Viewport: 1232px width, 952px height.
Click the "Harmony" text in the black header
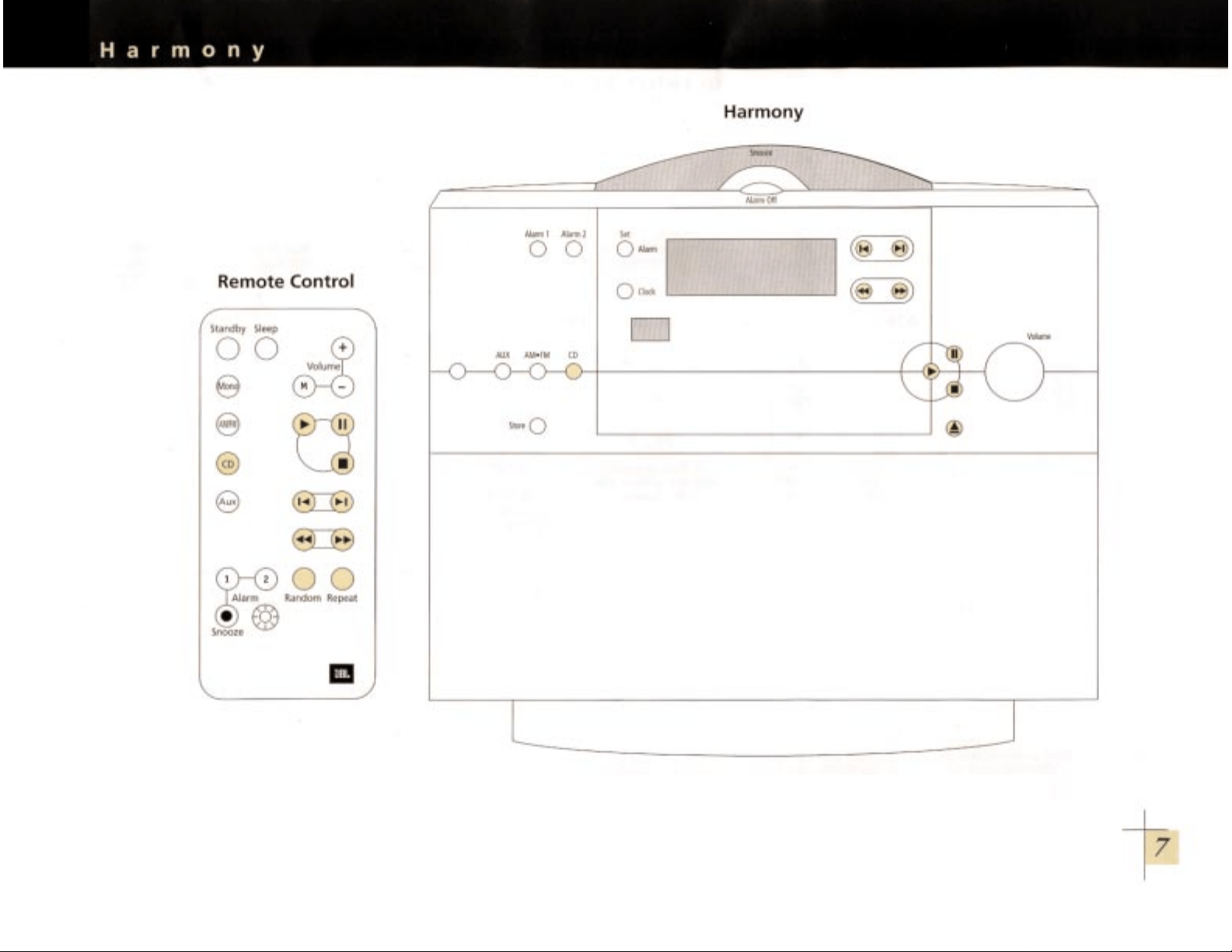tap(183, 51)
